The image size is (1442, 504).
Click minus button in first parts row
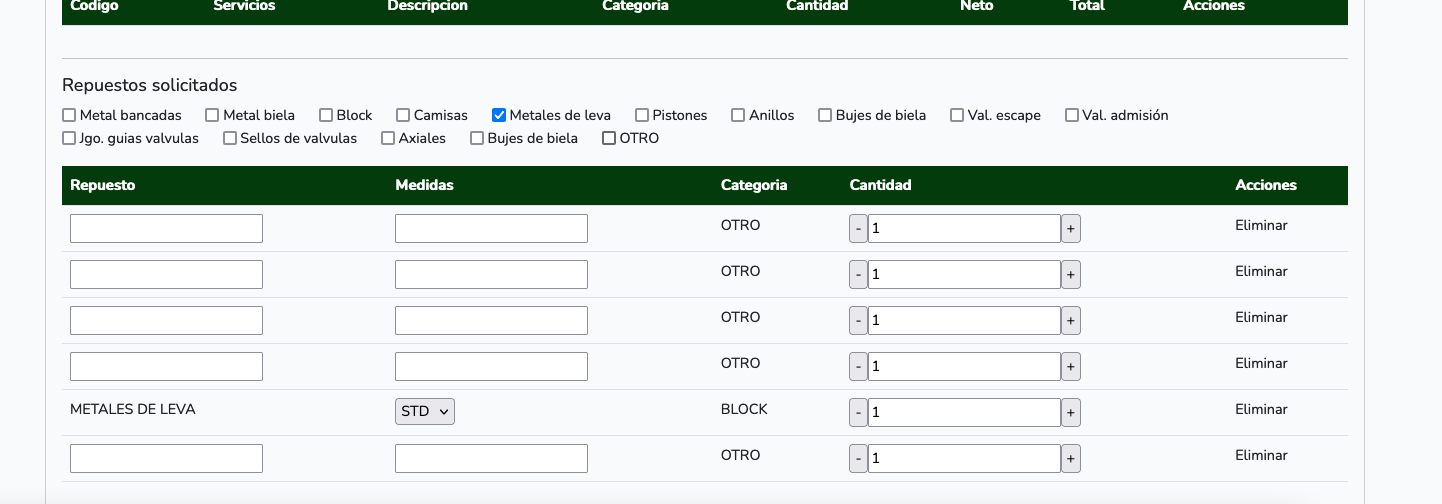(x=858, y=228)
